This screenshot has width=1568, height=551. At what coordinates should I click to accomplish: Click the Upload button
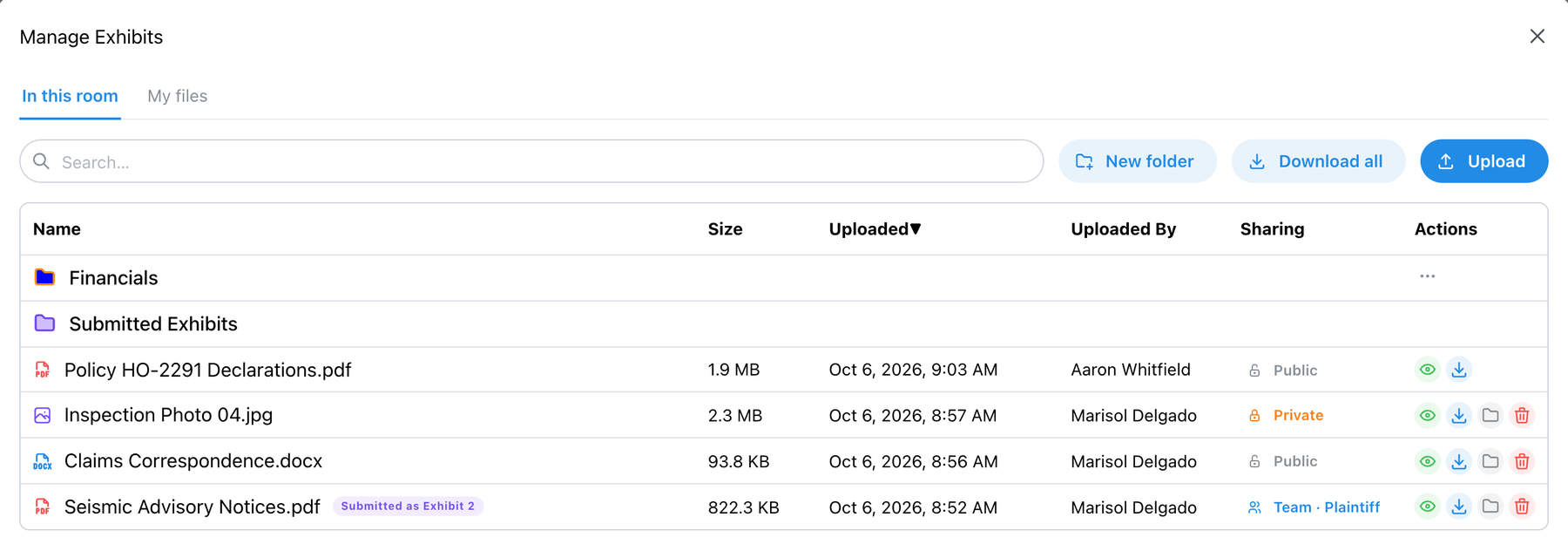click(1484, 161)
